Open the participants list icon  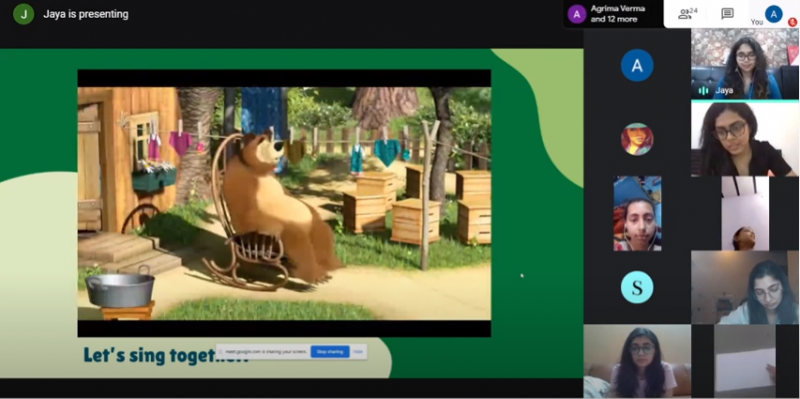point(687,14)
